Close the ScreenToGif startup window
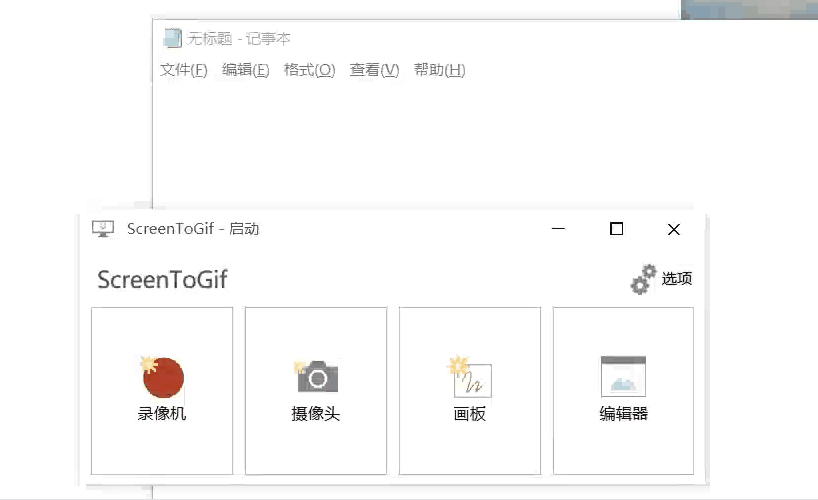The width and height of the screenshot is (818, 500). 673,229
